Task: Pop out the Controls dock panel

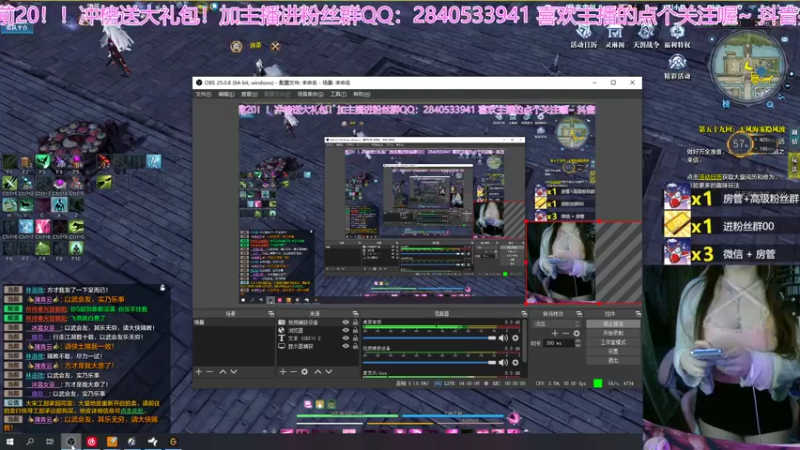Action: point(638,314)
